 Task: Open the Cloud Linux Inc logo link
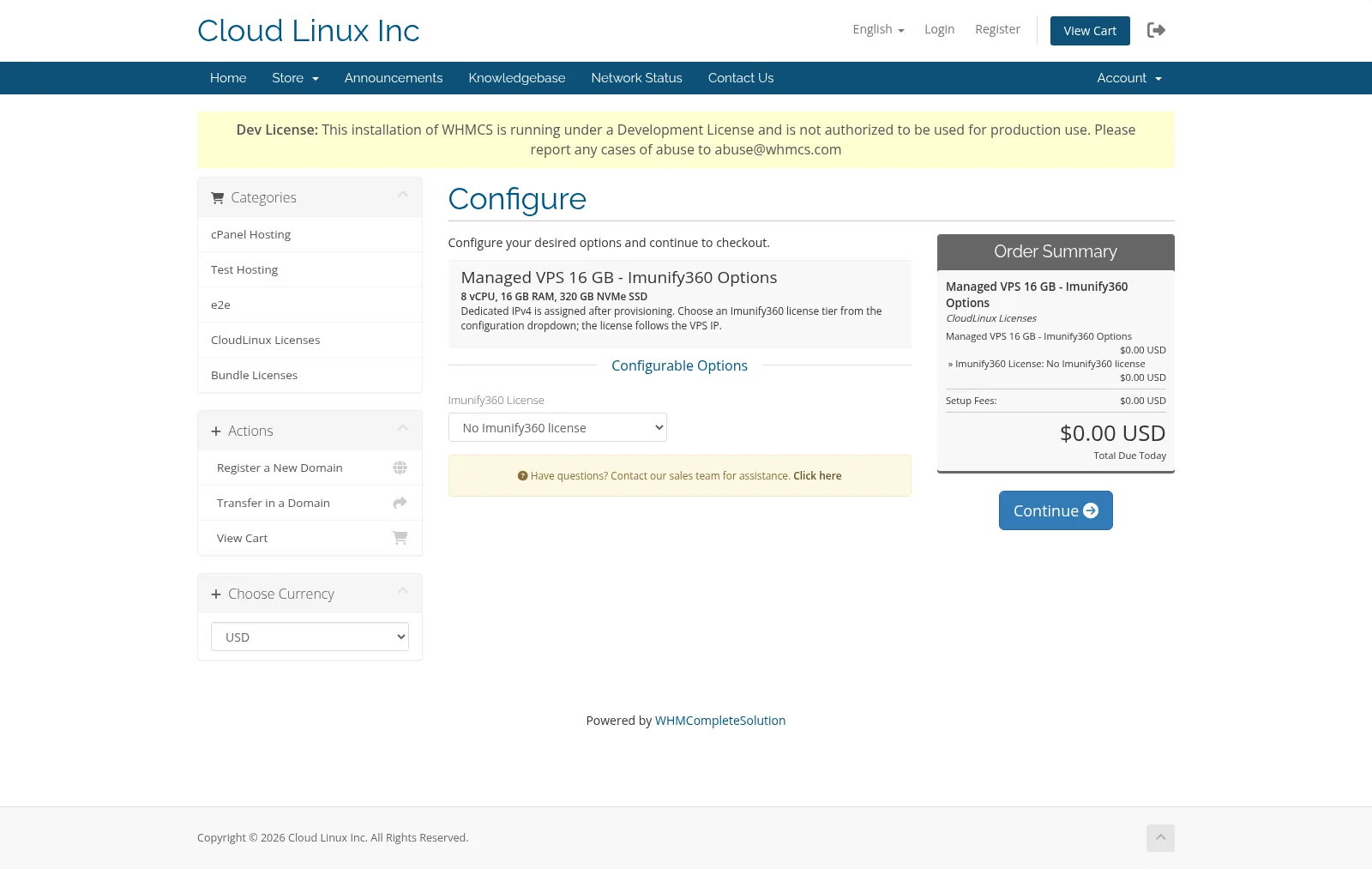(x=308, y=31)
